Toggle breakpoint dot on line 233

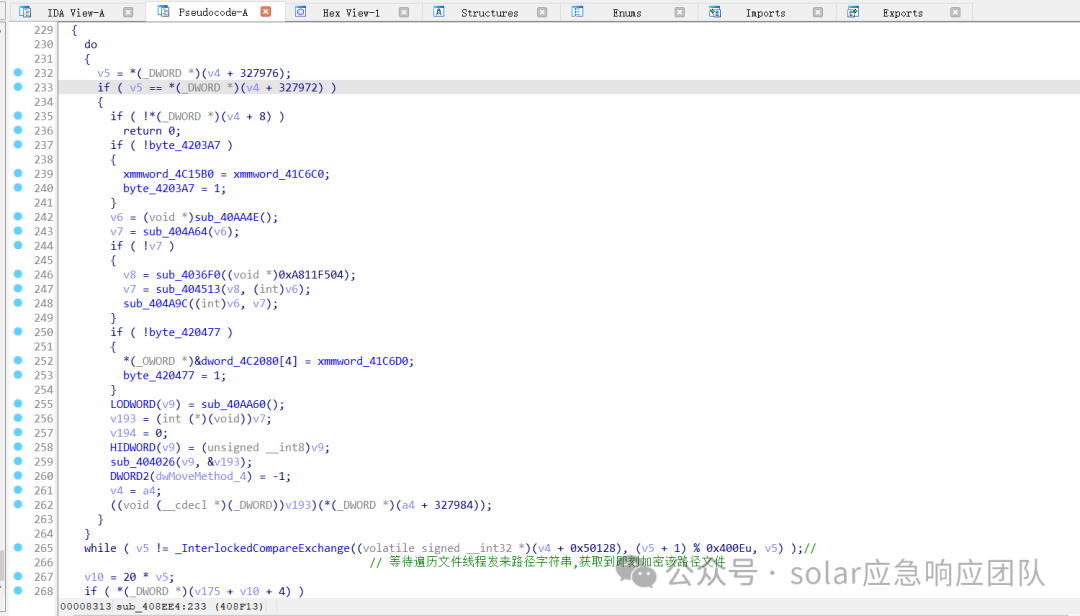click(x=18, y=87)
